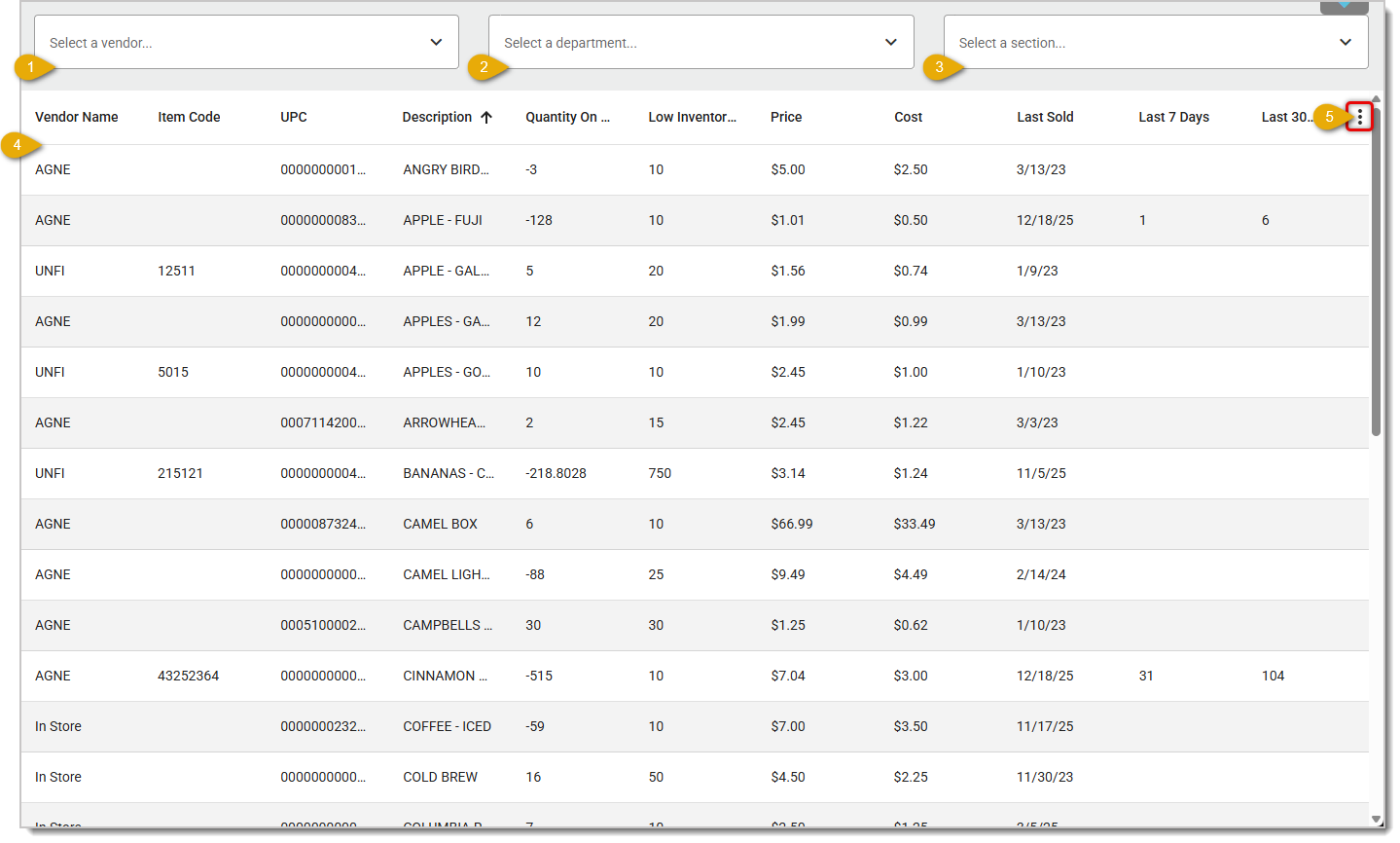Select the COFFEE - ICED description cell
The height and width of the screenshot is (843, 1400).
[x=447, y=726]
